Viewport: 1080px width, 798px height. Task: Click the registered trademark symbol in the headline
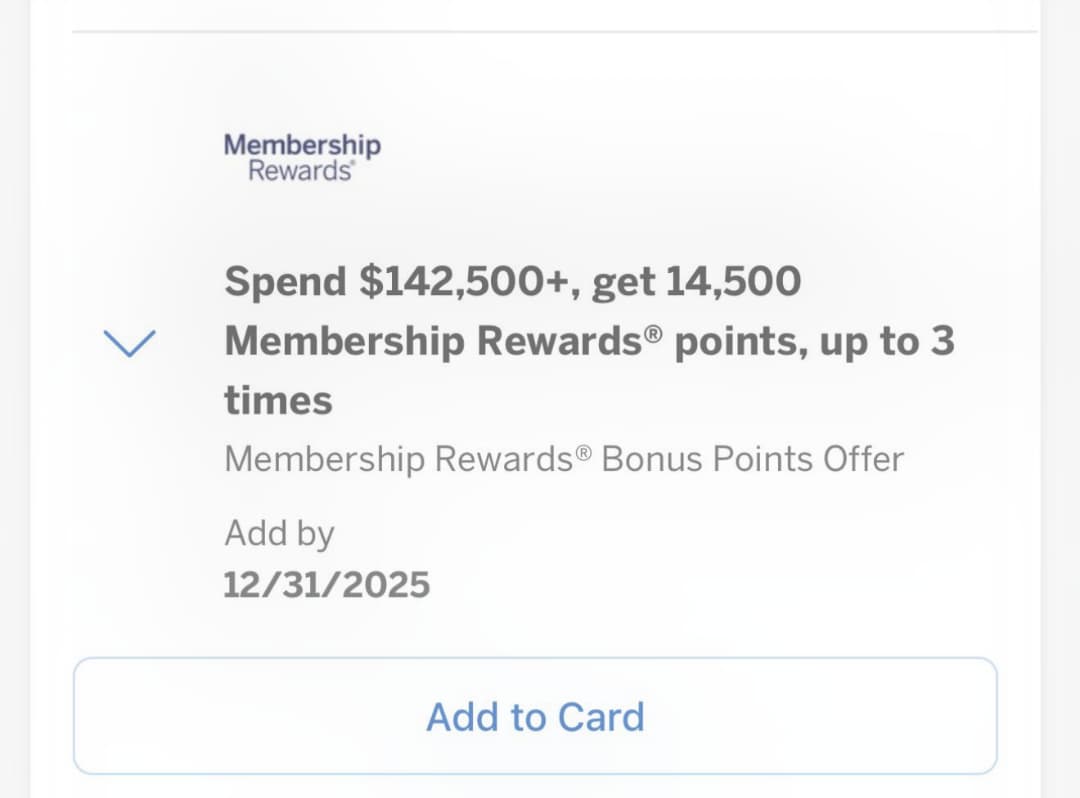653,332
